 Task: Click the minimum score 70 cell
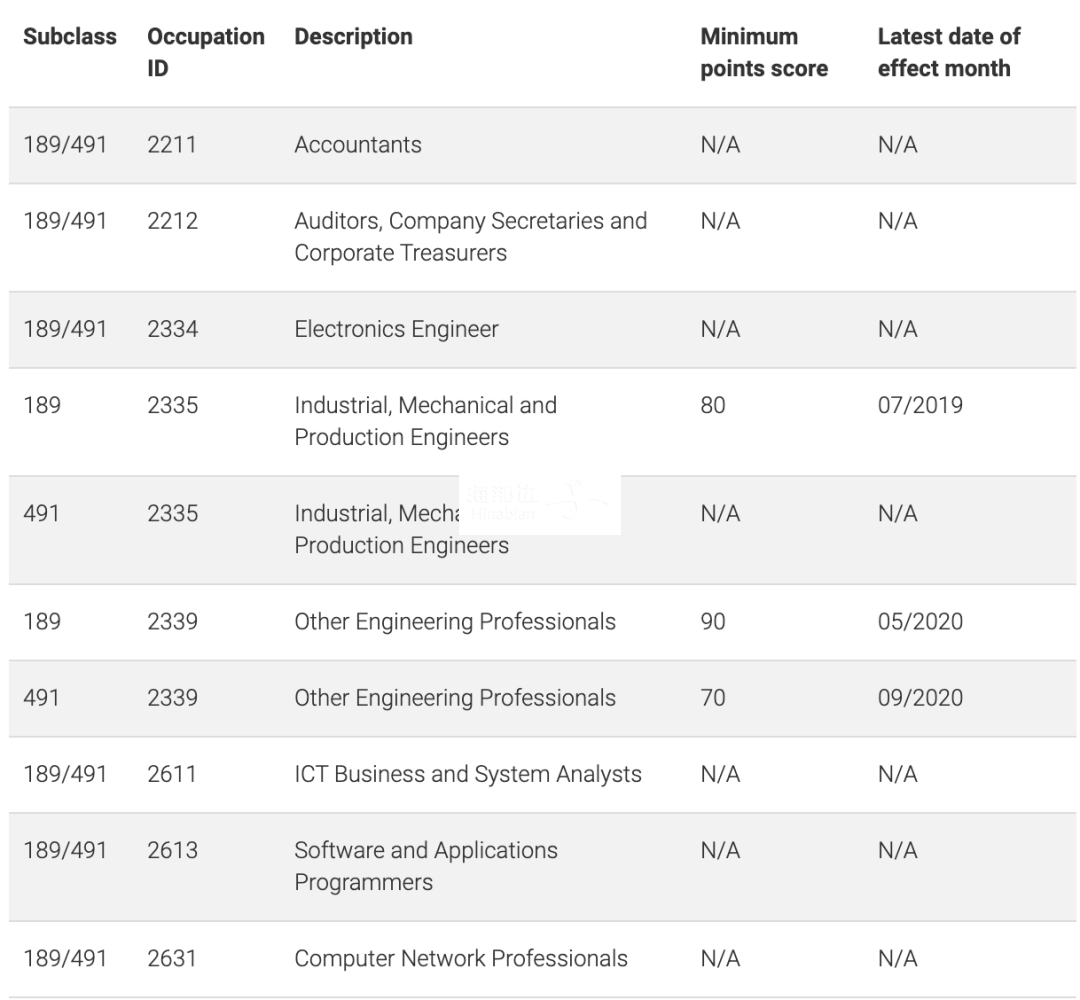point(713,698)
